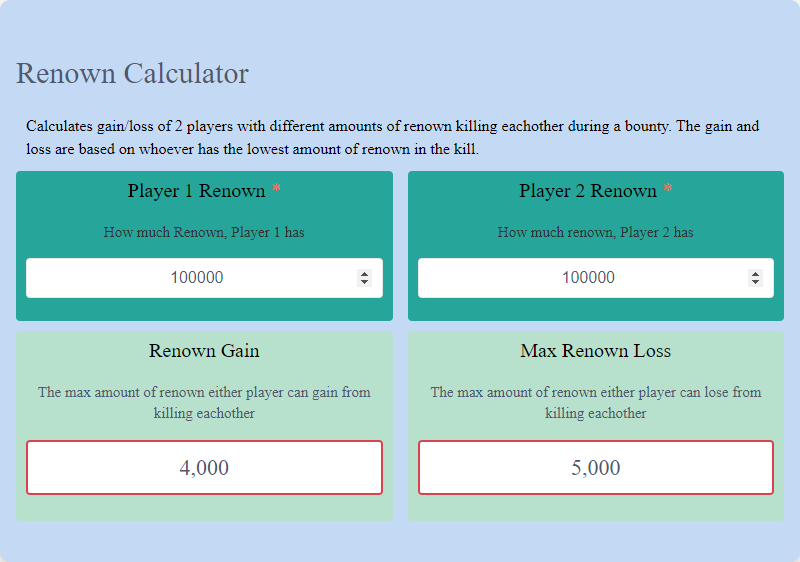This screenshot has width=800, height=562.
Task: Increment Player 2 Renown using up spinner
Action: tap(755, 274)
